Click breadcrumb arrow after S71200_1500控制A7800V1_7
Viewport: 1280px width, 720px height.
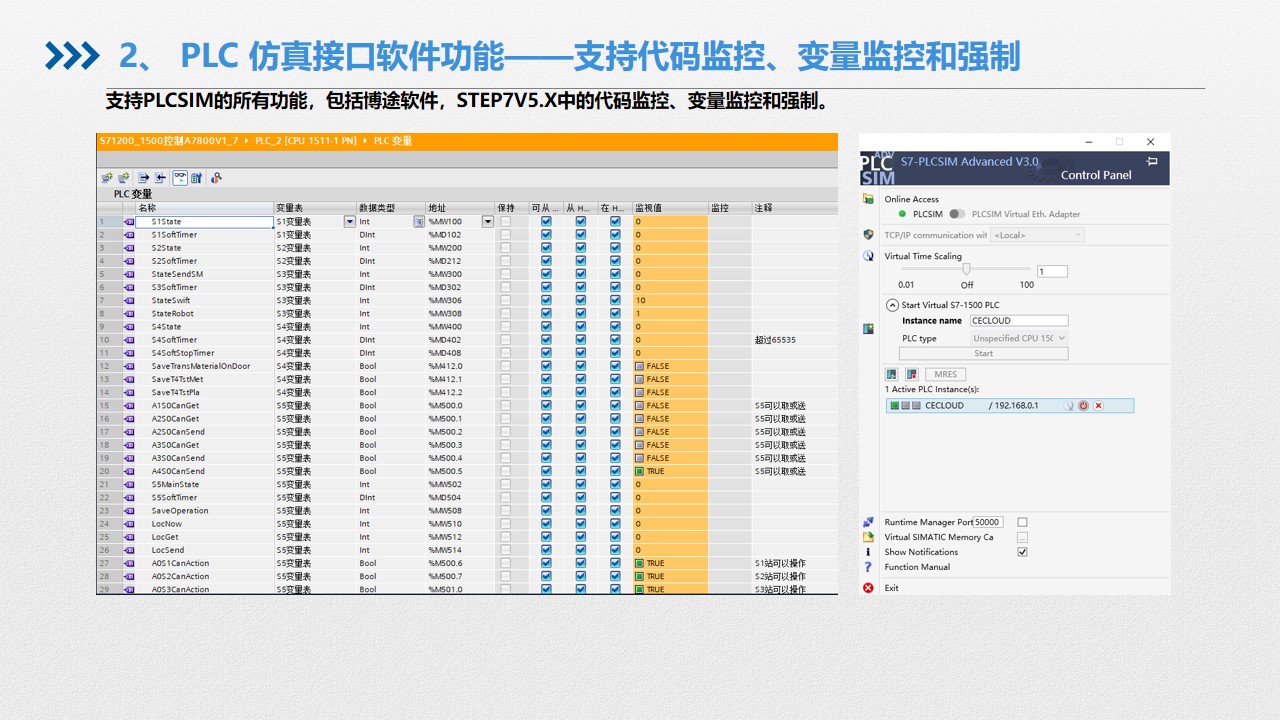(x=246, y=141)
